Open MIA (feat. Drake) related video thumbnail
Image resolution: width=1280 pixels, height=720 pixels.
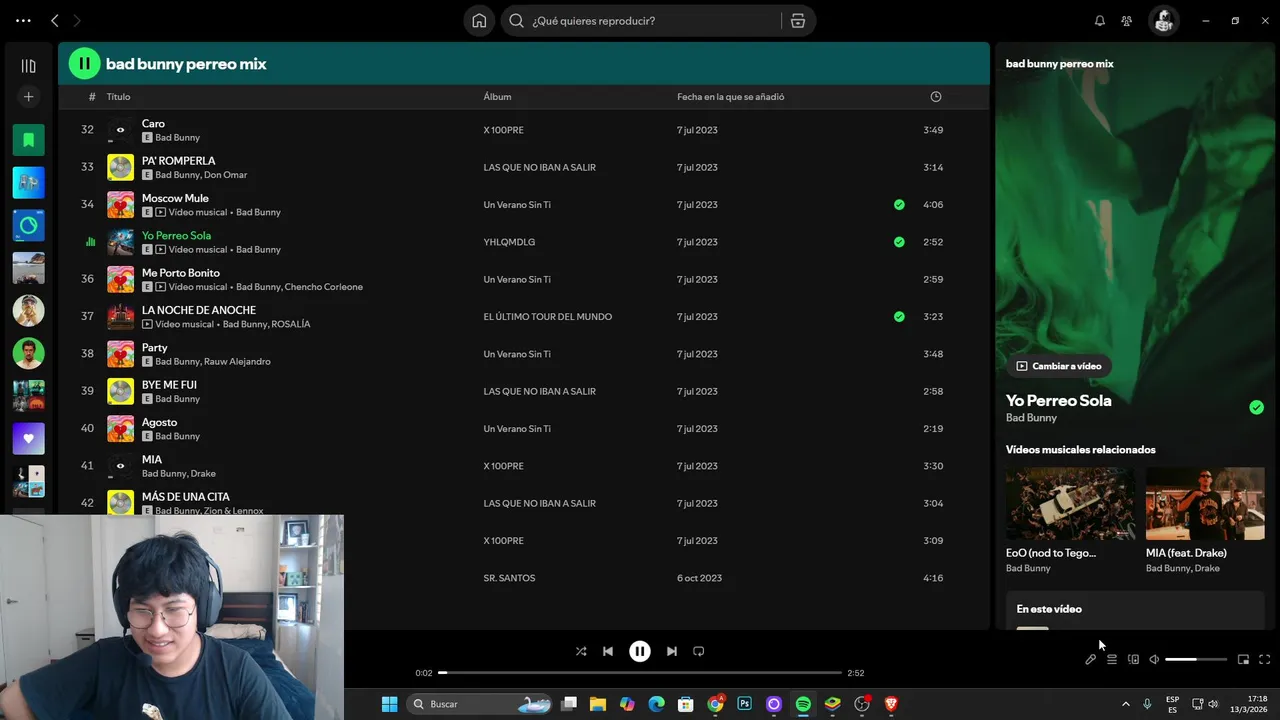(1205, 504)
